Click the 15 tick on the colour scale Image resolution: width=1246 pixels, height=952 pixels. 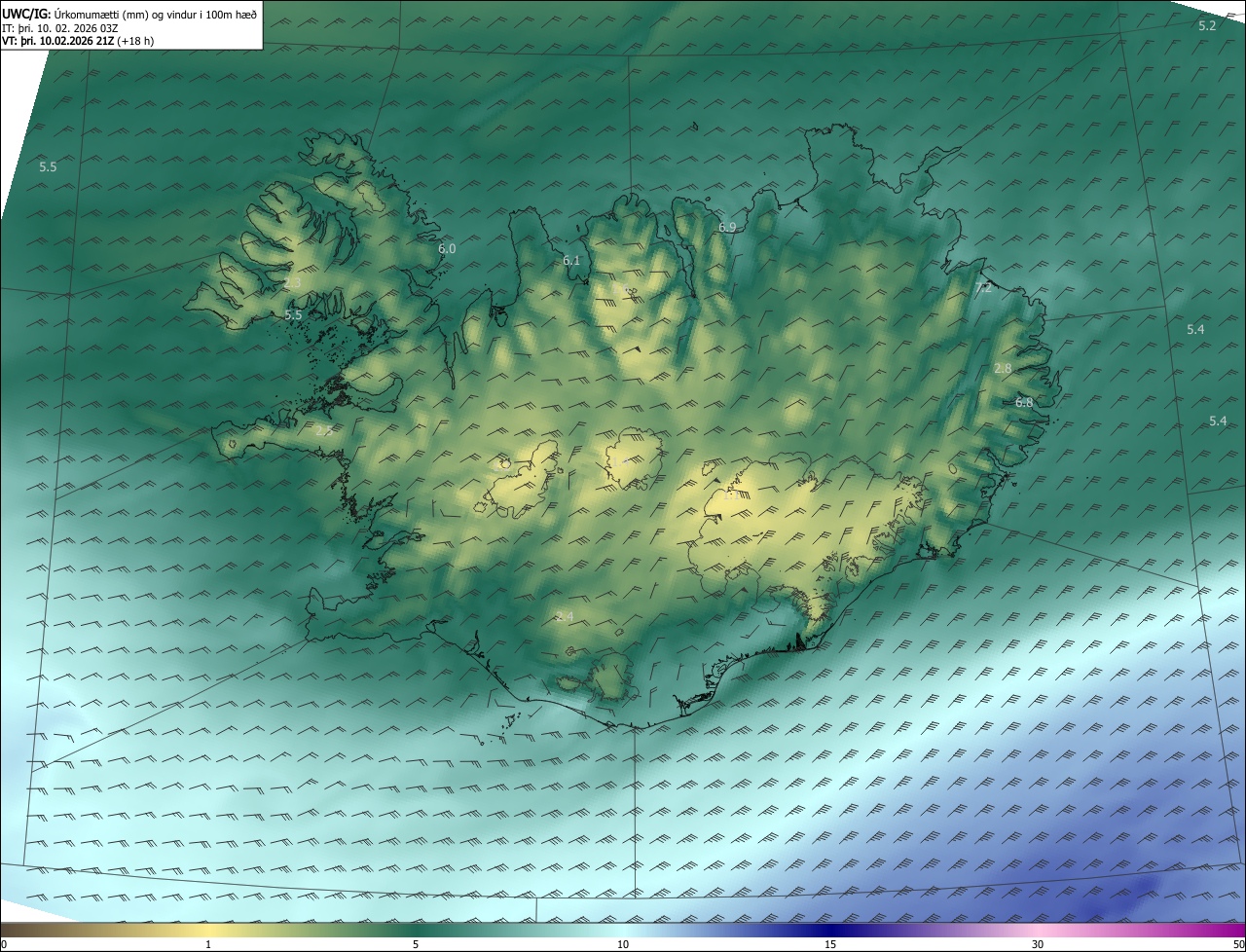click(x=830, y=944)
